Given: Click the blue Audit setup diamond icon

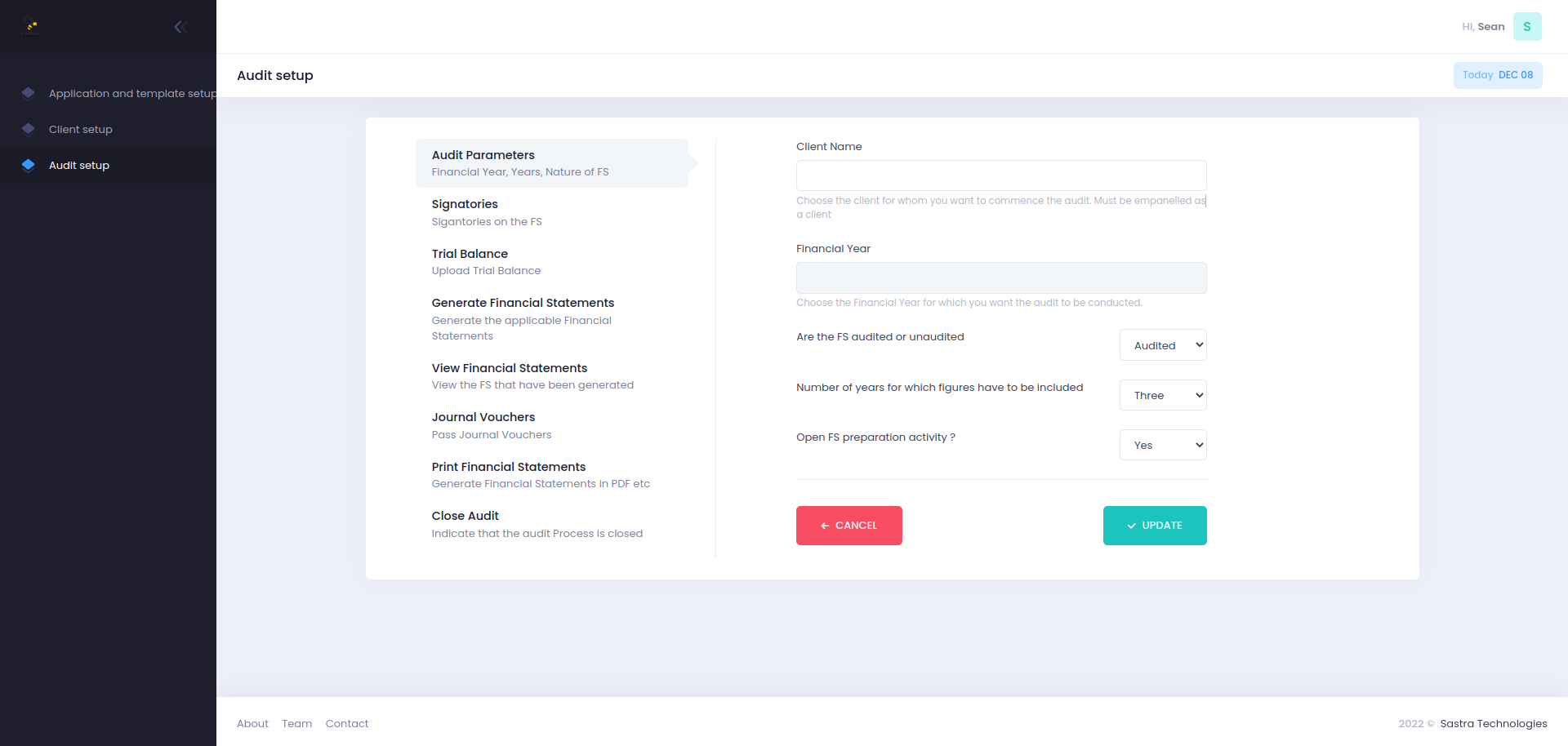Looking at the screenshot, I should pos(29,165).
